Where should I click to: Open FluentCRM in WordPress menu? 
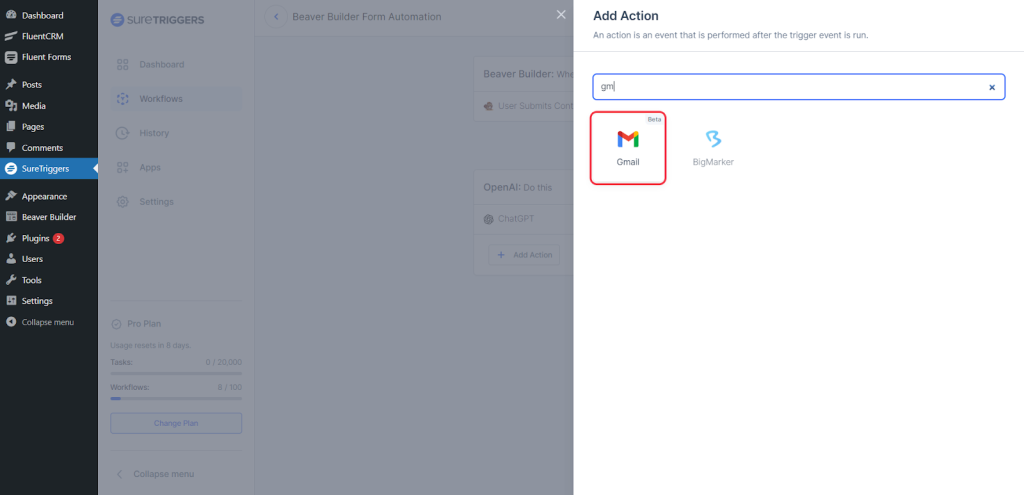tap(44, 36)
